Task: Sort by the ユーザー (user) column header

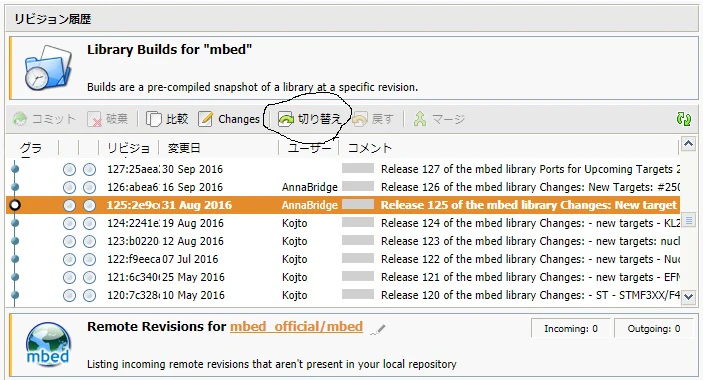Action: tap(308, 148)
